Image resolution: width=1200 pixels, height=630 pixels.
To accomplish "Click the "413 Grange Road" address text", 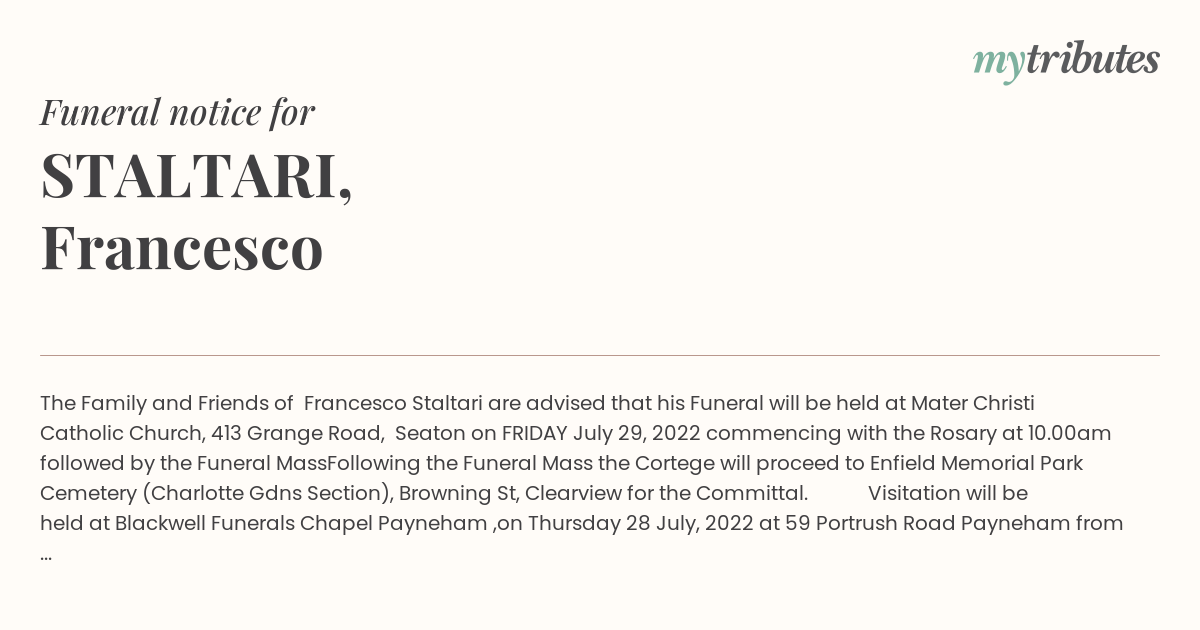I will click(297, 433).
